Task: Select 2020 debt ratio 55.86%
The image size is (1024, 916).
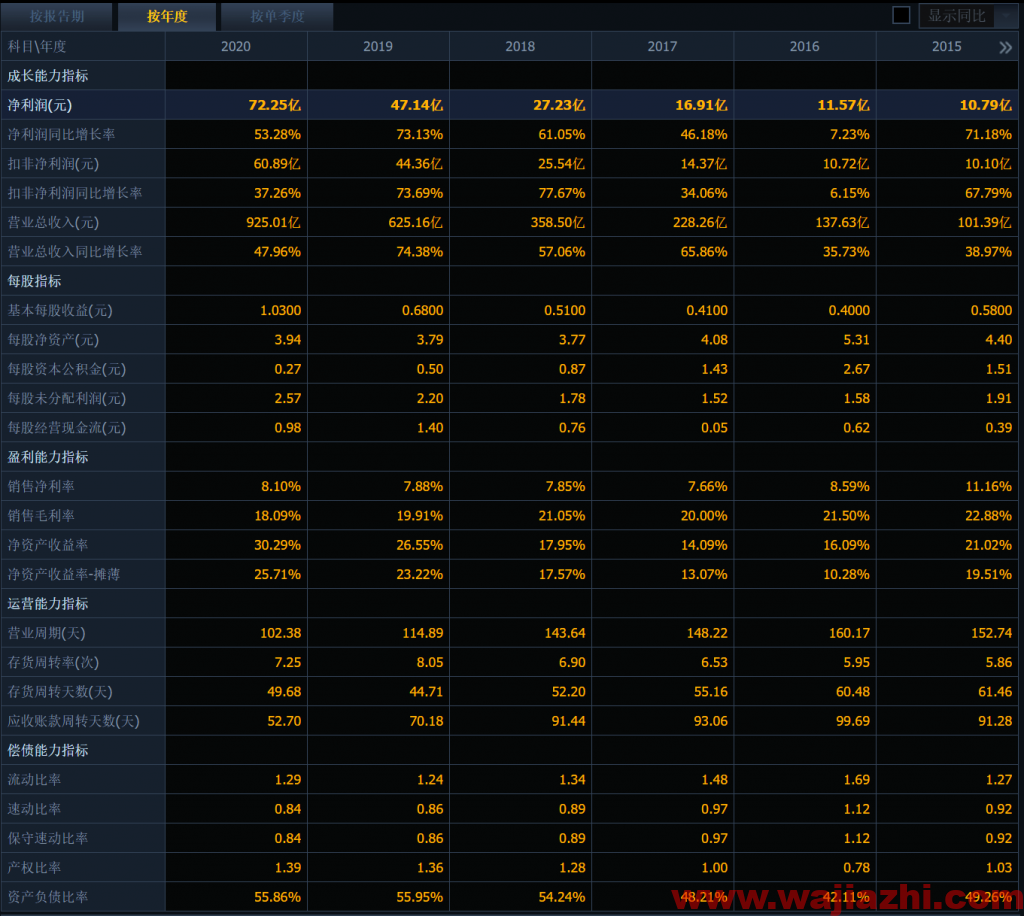Action: 278,897
